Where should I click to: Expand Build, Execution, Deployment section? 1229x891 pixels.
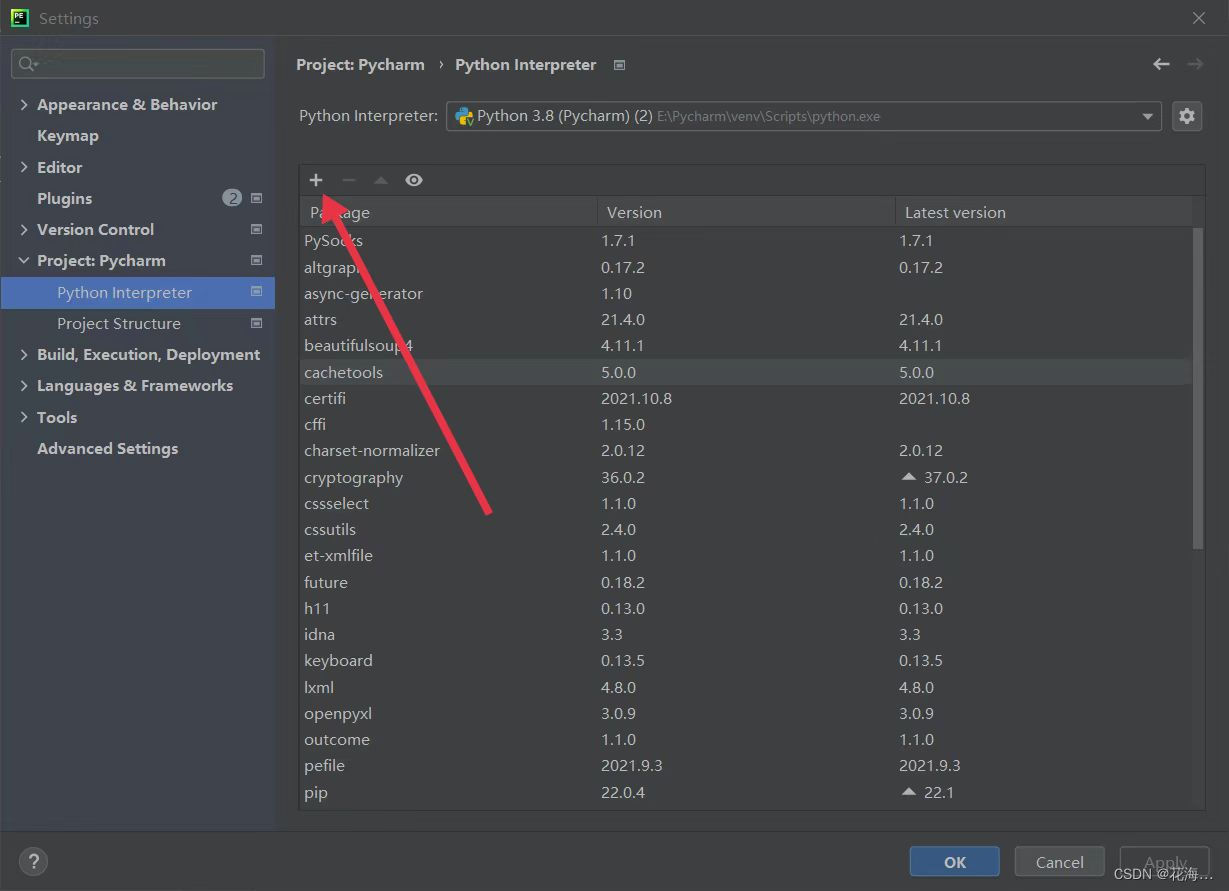pyautogui.click(x=24, y=354)
